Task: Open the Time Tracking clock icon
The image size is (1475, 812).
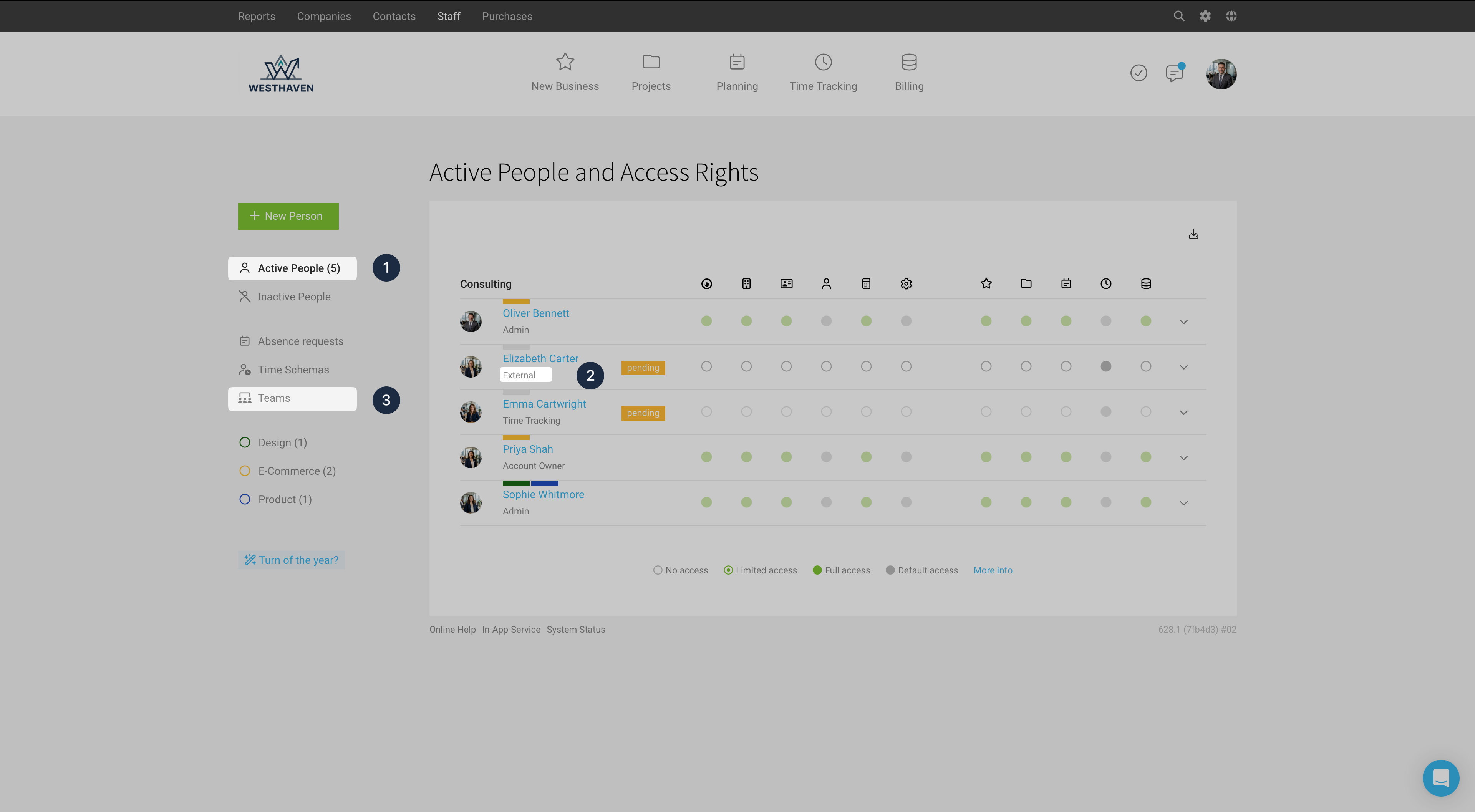Action: click(823, 62)
